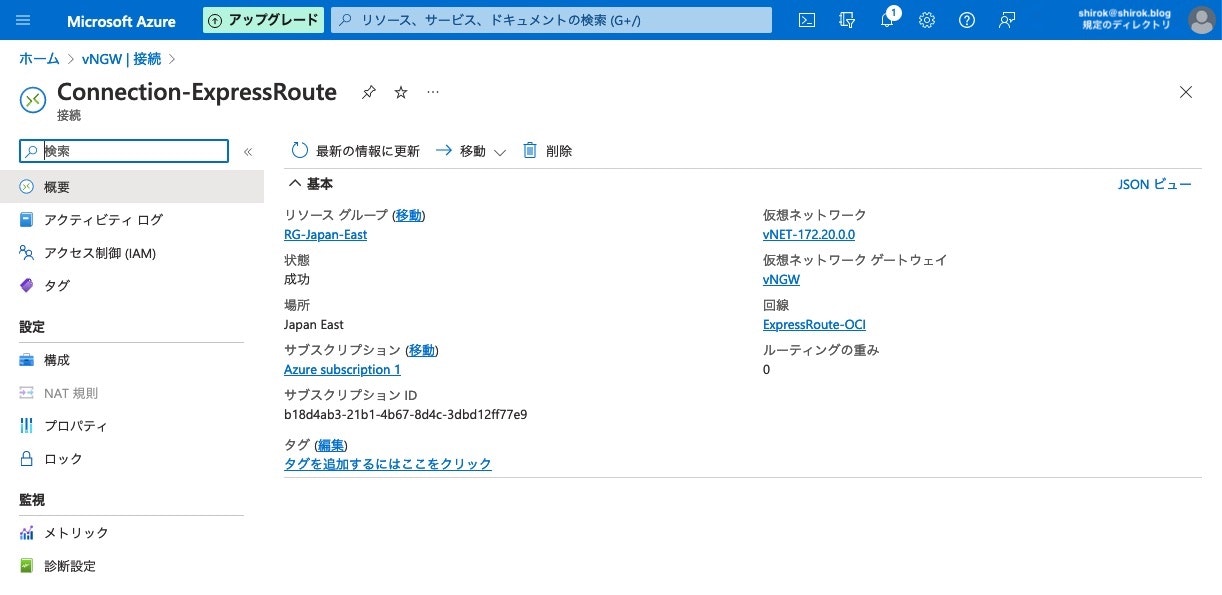Collapse the 基本 section
1222x595 pixels.
pos(295,183)
